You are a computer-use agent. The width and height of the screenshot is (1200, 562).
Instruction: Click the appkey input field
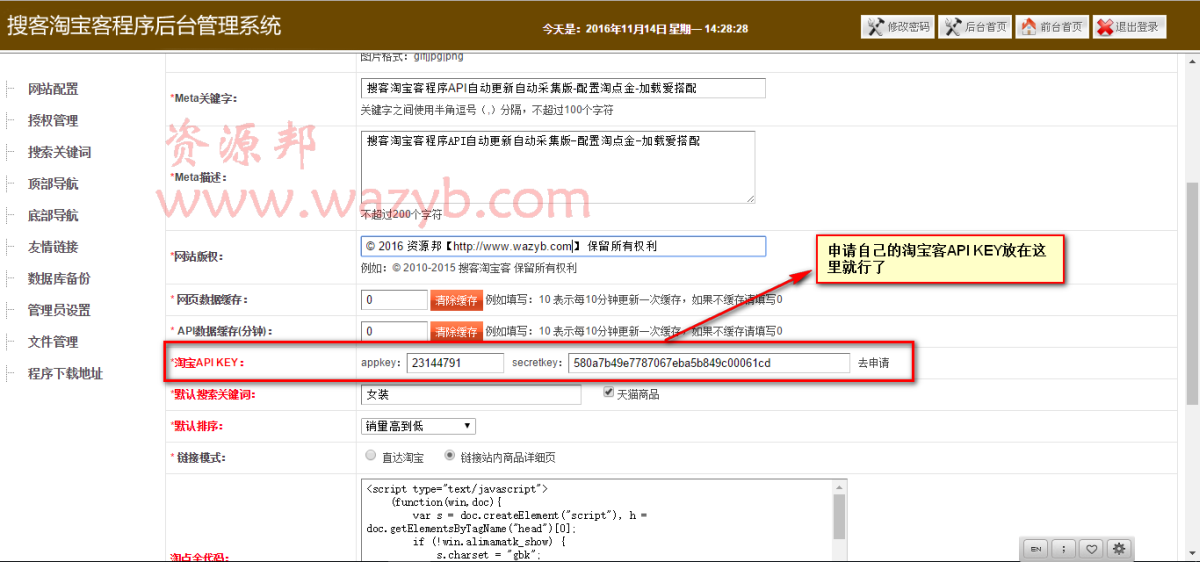455,363
